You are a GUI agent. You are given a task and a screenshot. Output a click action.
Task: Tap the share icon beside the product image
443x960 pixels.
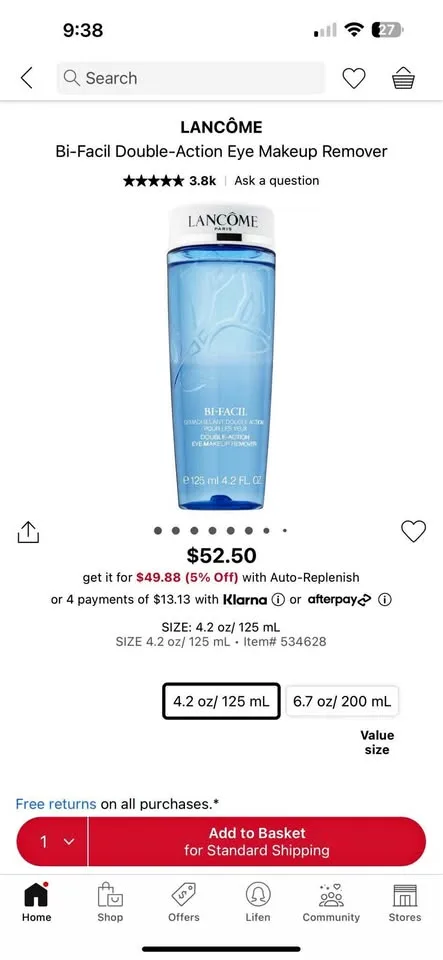(28, 531)
